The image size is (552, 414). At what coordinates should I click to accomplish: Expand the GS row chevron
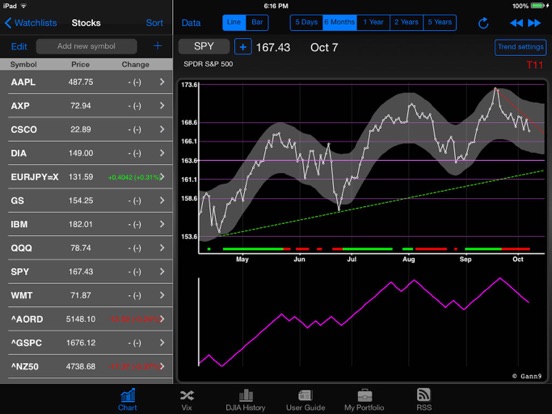[x=162, y=200]
